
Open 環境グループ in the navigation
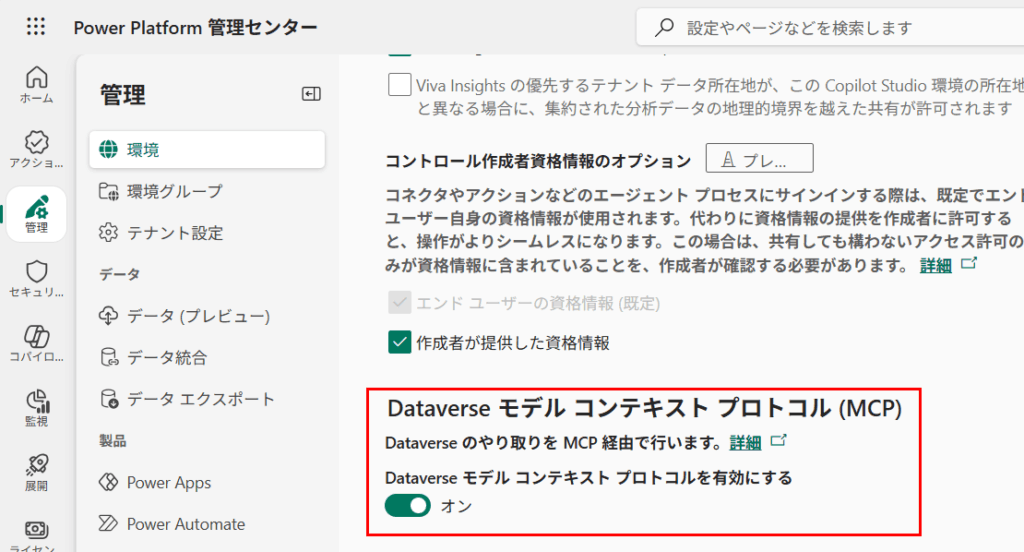pos(174,191)
